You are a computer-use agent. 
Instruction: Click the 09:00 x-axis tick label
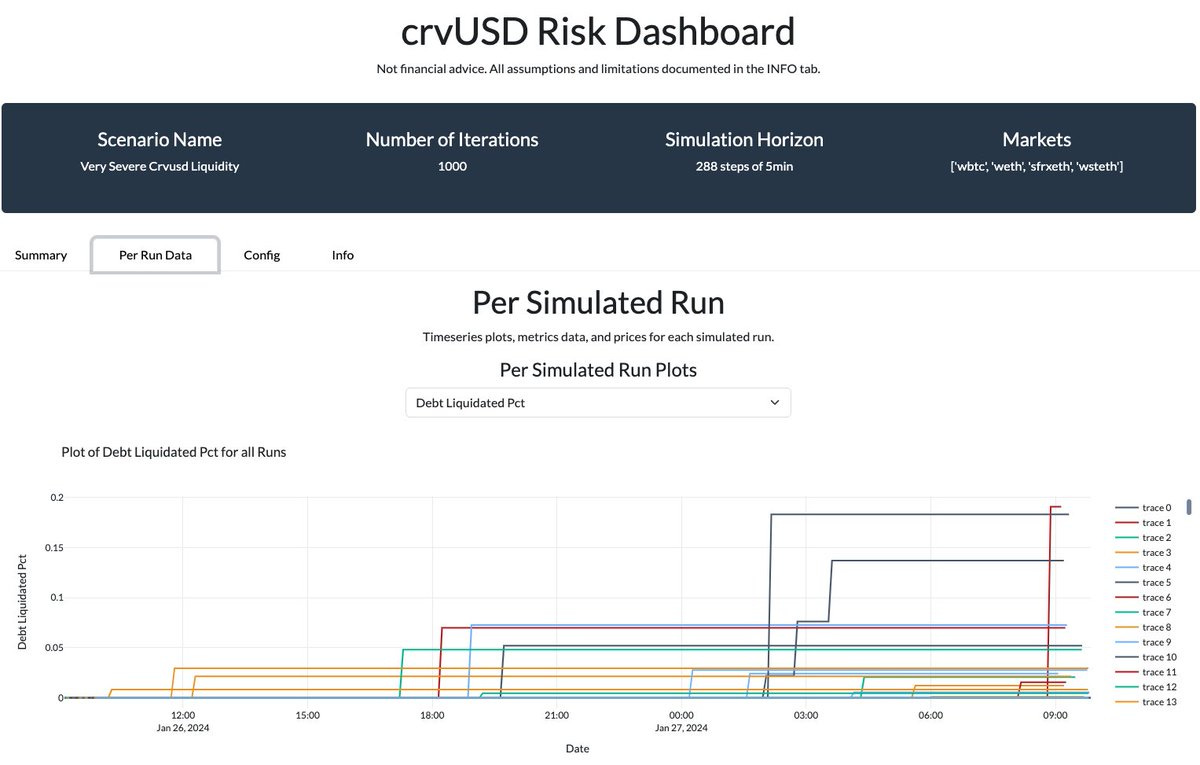[x=1056, y=715]
